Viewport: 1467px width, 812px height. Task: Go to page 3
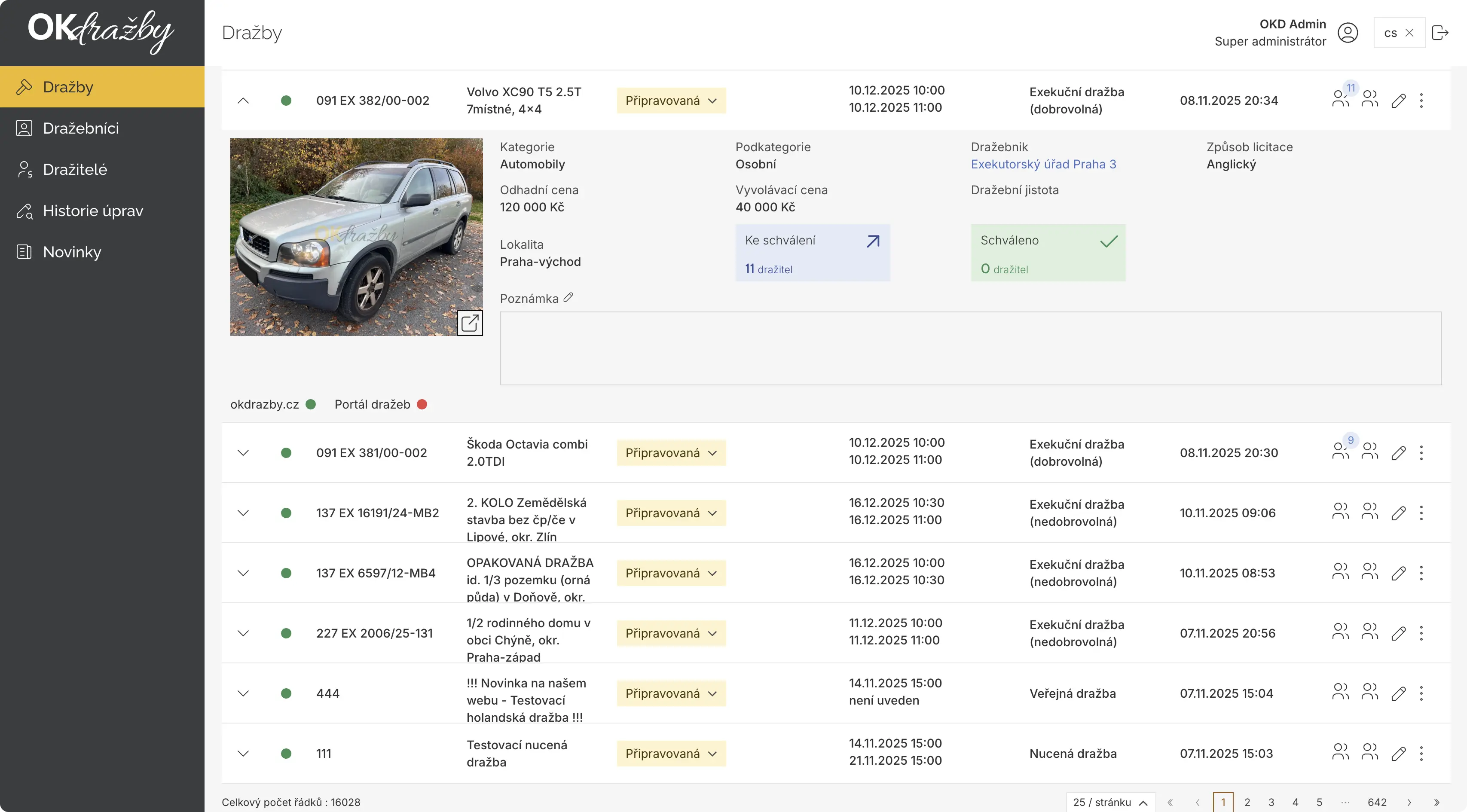1271,802
